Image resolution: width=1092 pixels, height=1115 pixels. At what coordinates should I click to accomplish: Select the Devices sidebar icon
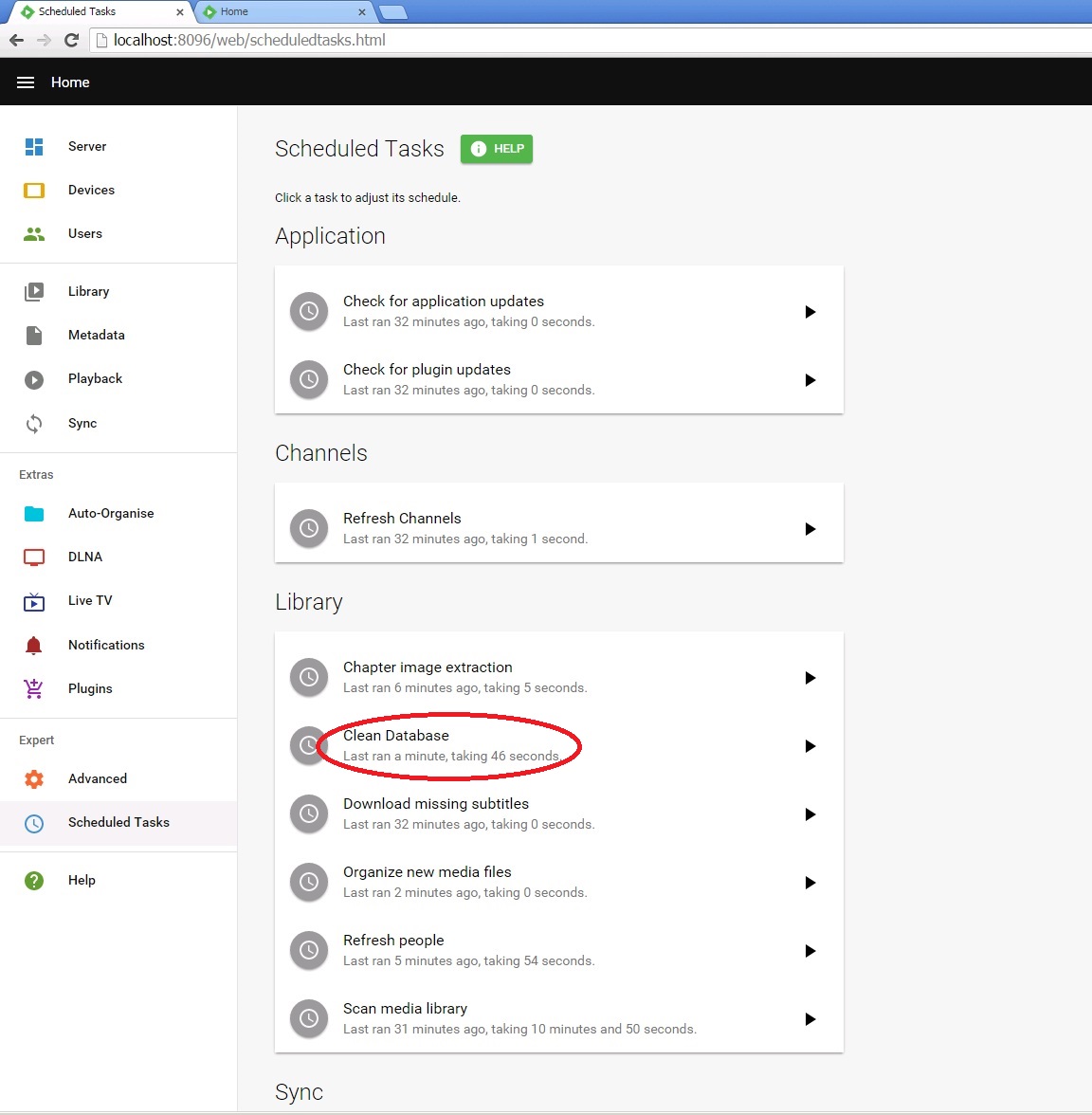pyautogui.click(x=34, y=190)
